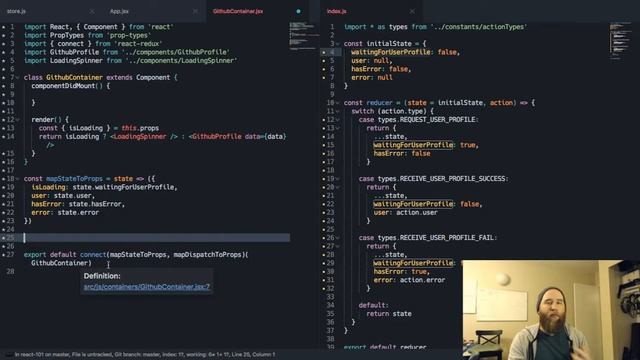The width and height of the screenshot is (640, 360).
Task: Collapse mapStateToProps fold arrow at line 18
Action: pyautogui.click(x=18, y=179)
